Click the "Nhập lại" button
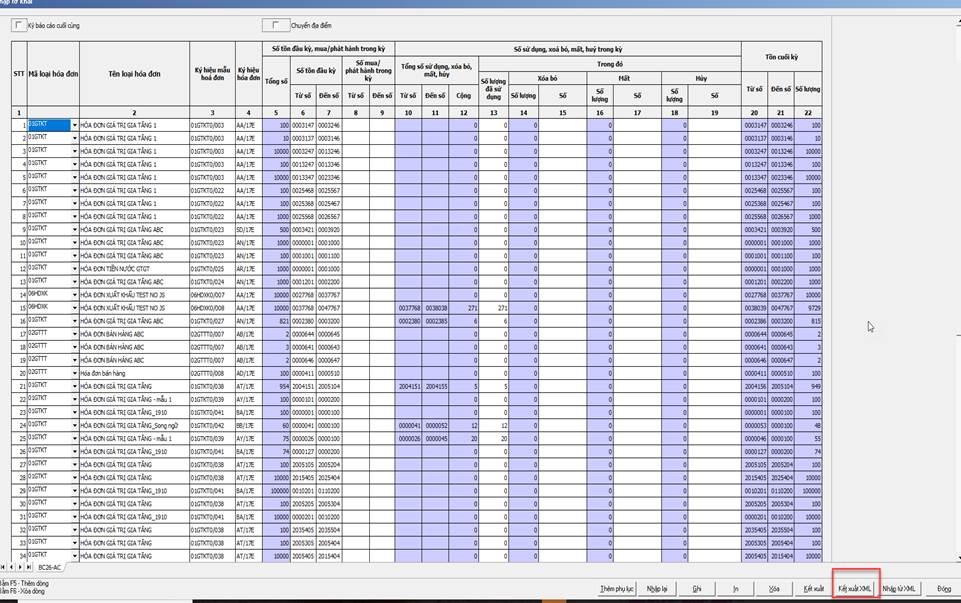The height and width of the screenshot is (603, 961). 657,588
